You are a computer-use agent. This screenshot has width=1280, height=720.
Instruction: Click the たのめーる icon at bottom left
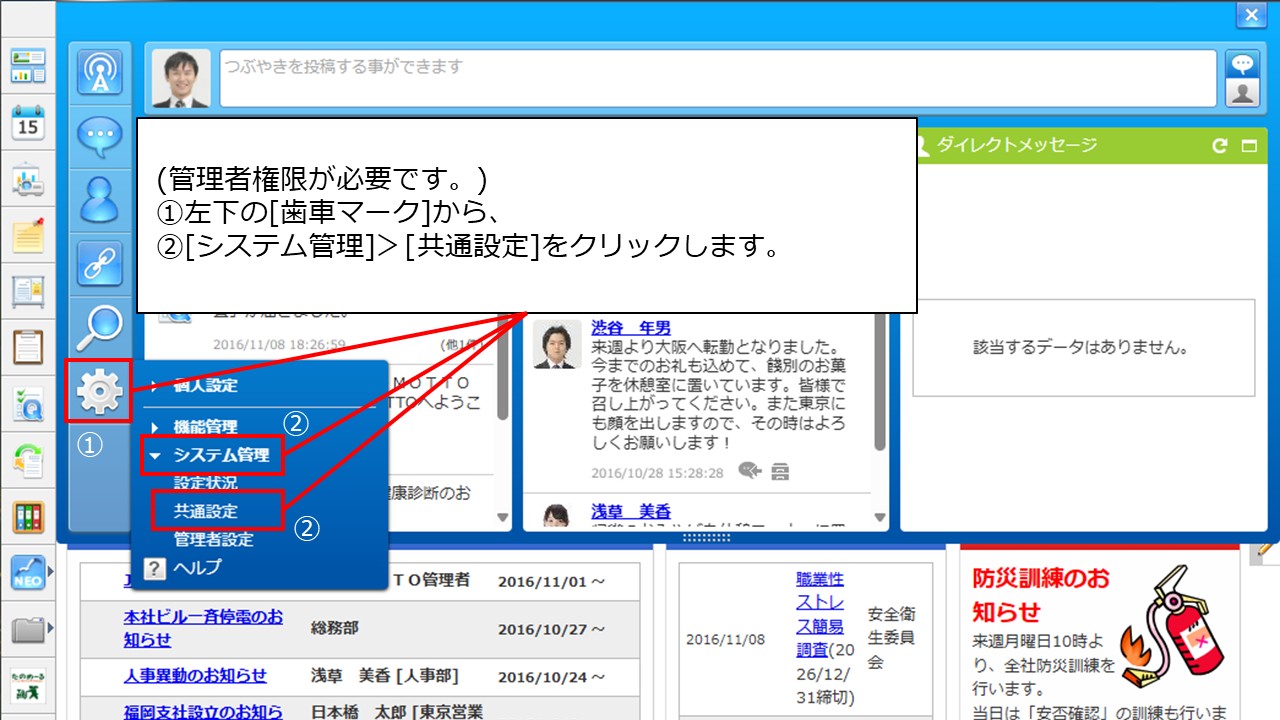click(x=29, y=688)
